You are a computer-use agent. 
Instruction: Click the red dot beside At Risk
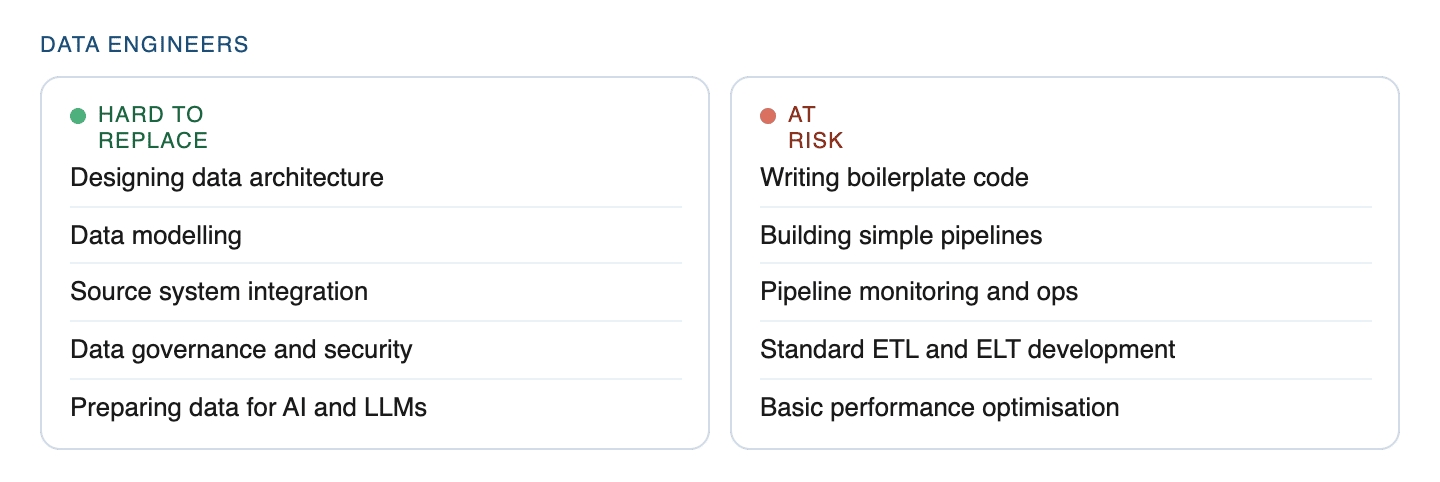[x=768, y=116]
